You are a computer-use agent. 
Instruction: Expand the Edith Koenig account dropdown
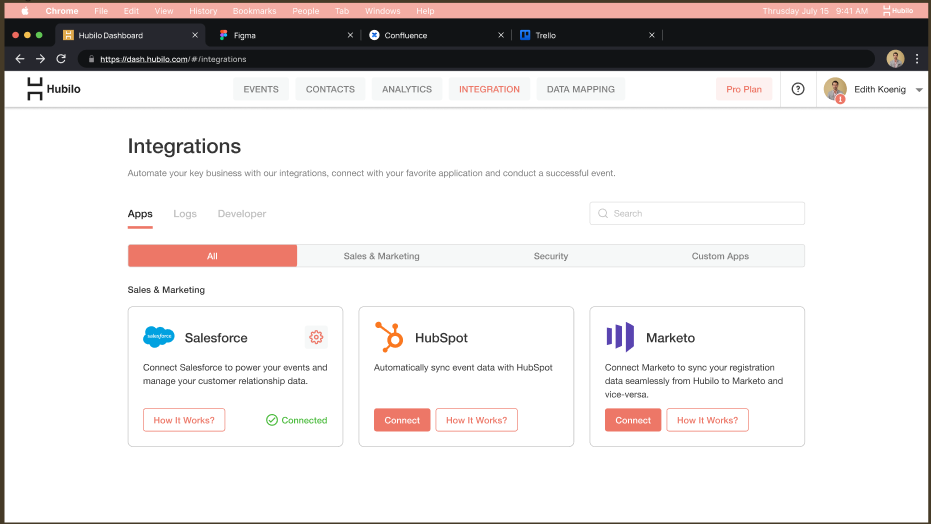tap(919, 90)
